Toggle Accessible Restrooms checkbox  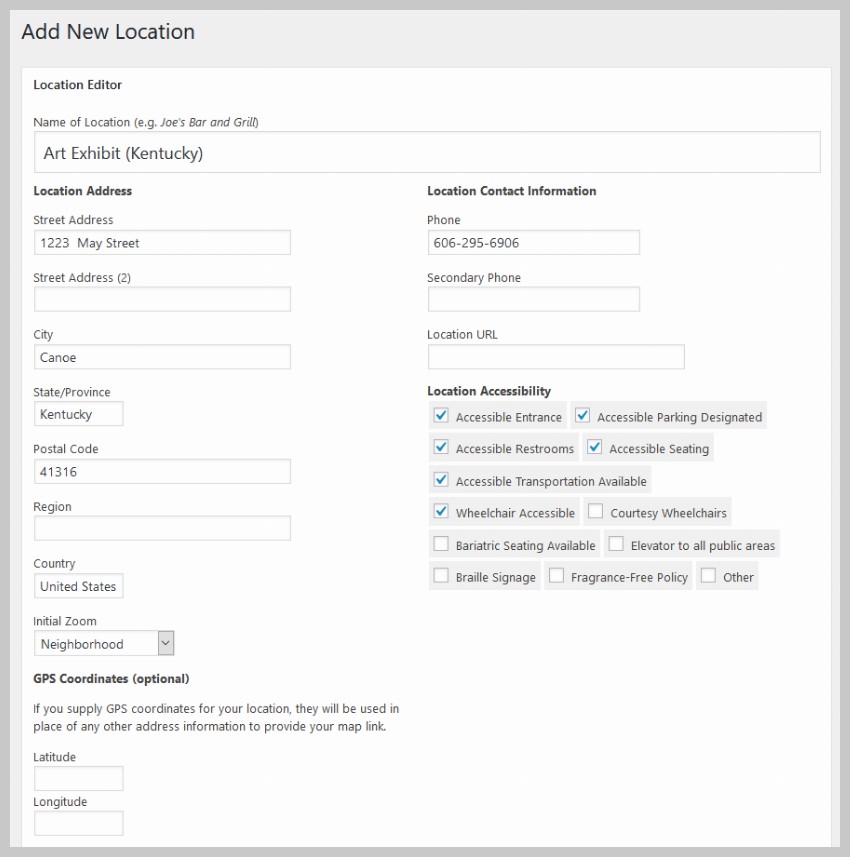pos(441,448)
